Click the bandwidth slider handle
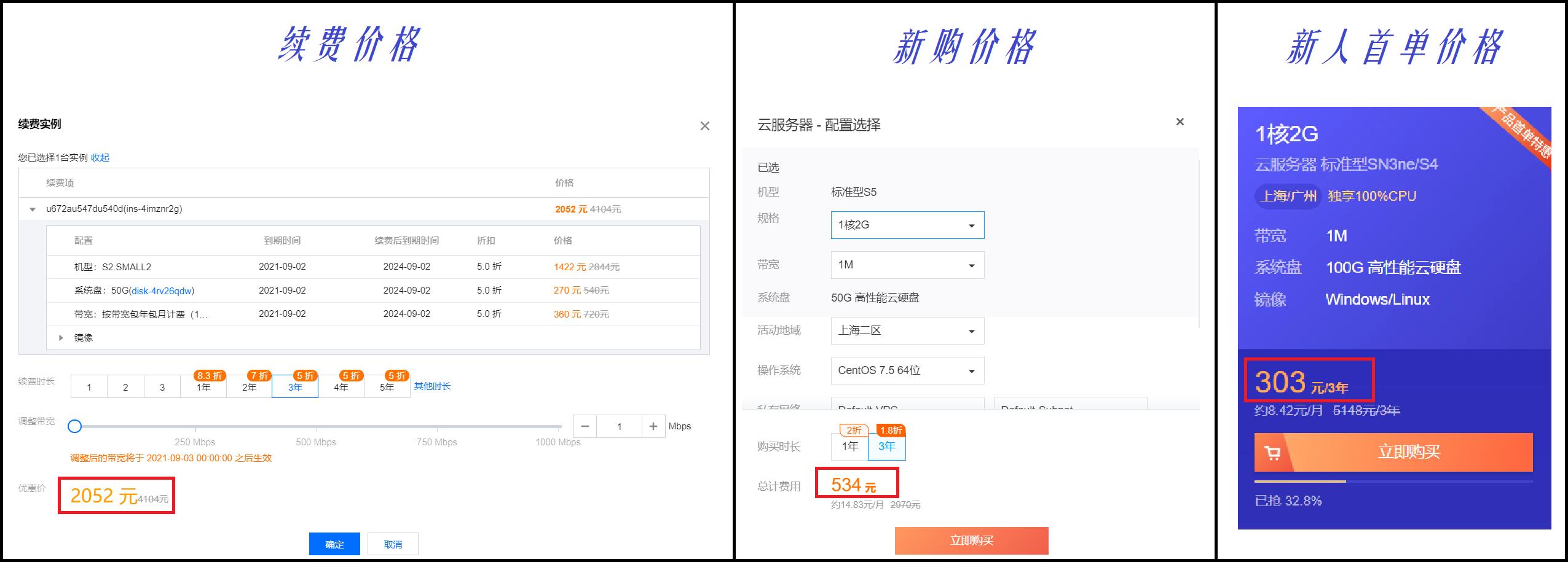The image size is (1568, 562). (x=74, y=426)
